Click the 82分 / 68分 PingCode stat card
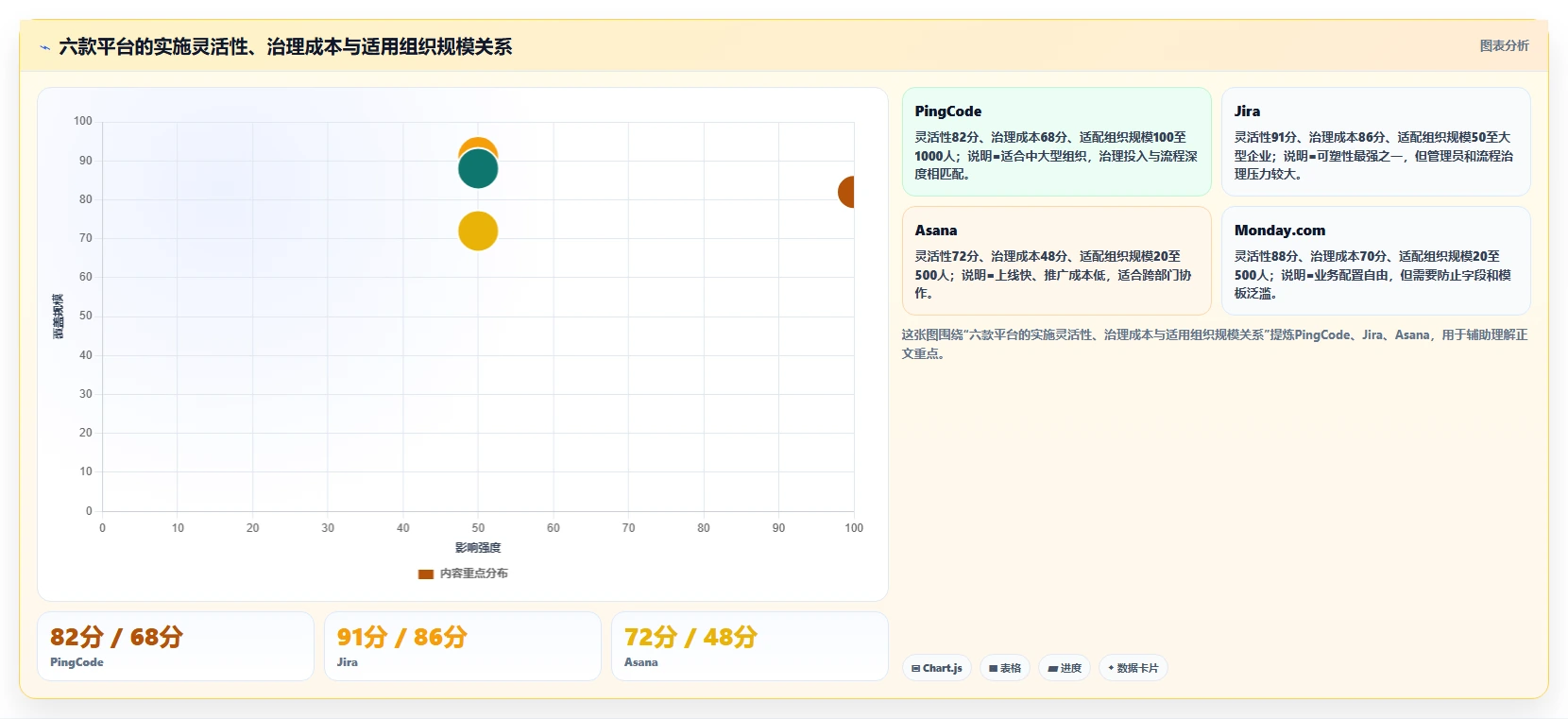This screenshot has height=719, width=1568. click(x=176, y=646)
